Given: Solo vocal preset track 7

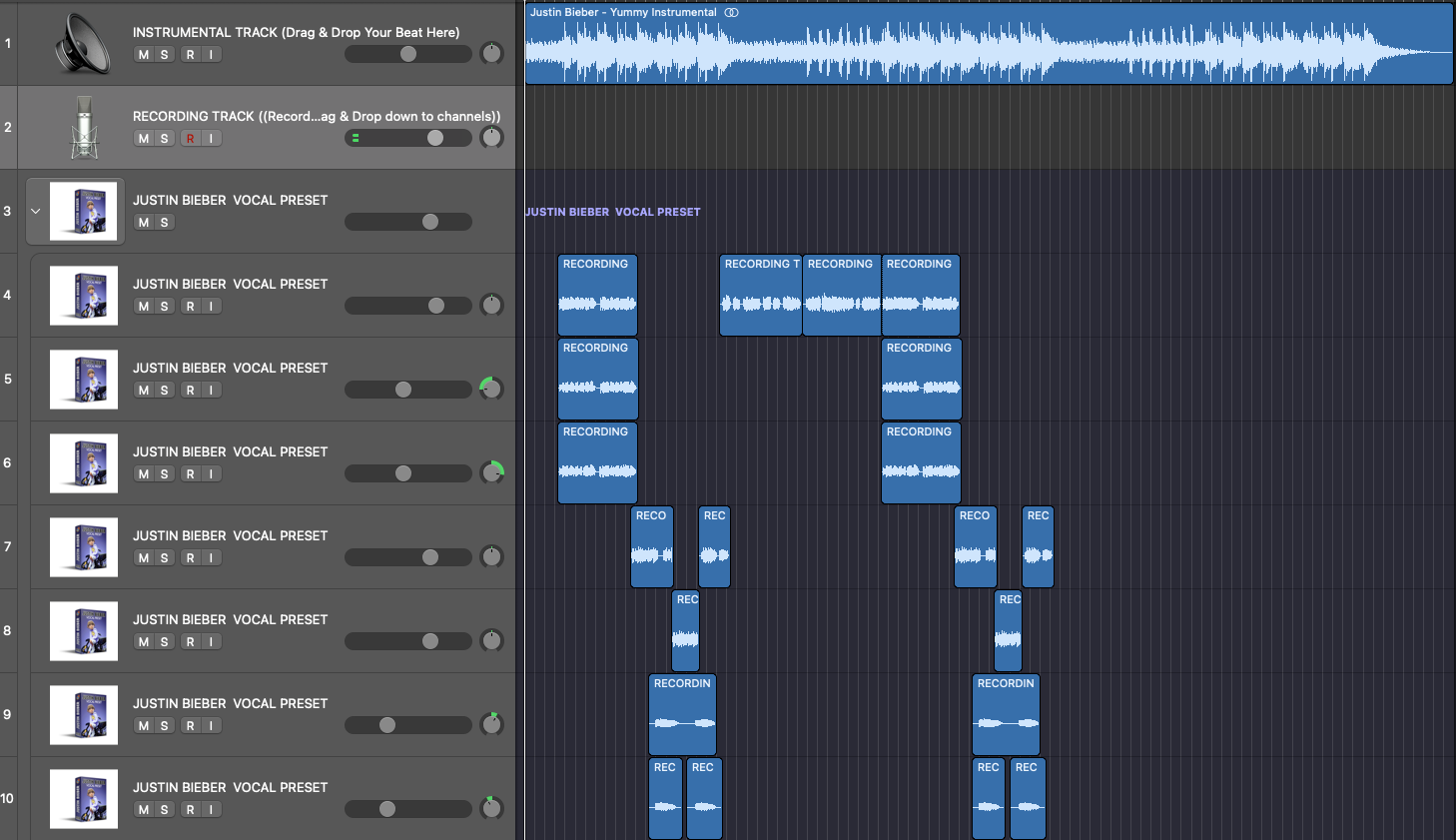Looking at the screenshot, I should [x=164, y=558].
